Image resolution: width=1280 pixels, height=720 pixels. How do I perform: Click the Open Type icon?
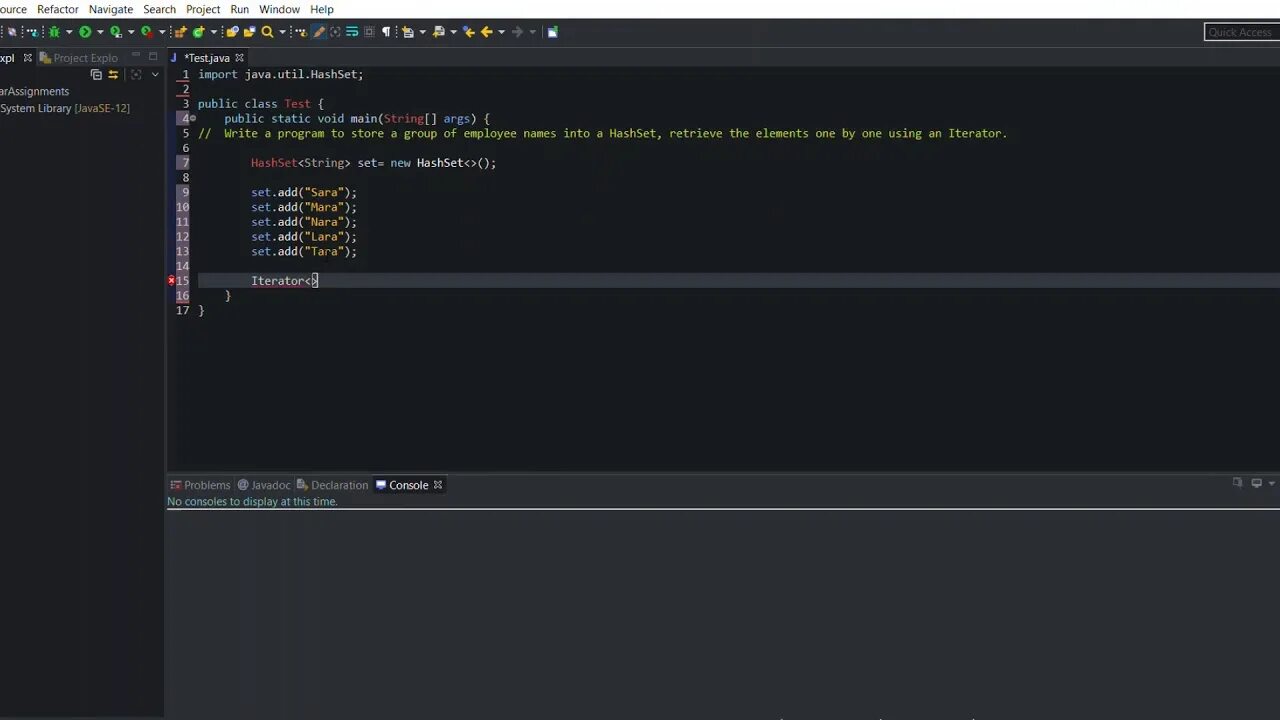click(232, 32)
